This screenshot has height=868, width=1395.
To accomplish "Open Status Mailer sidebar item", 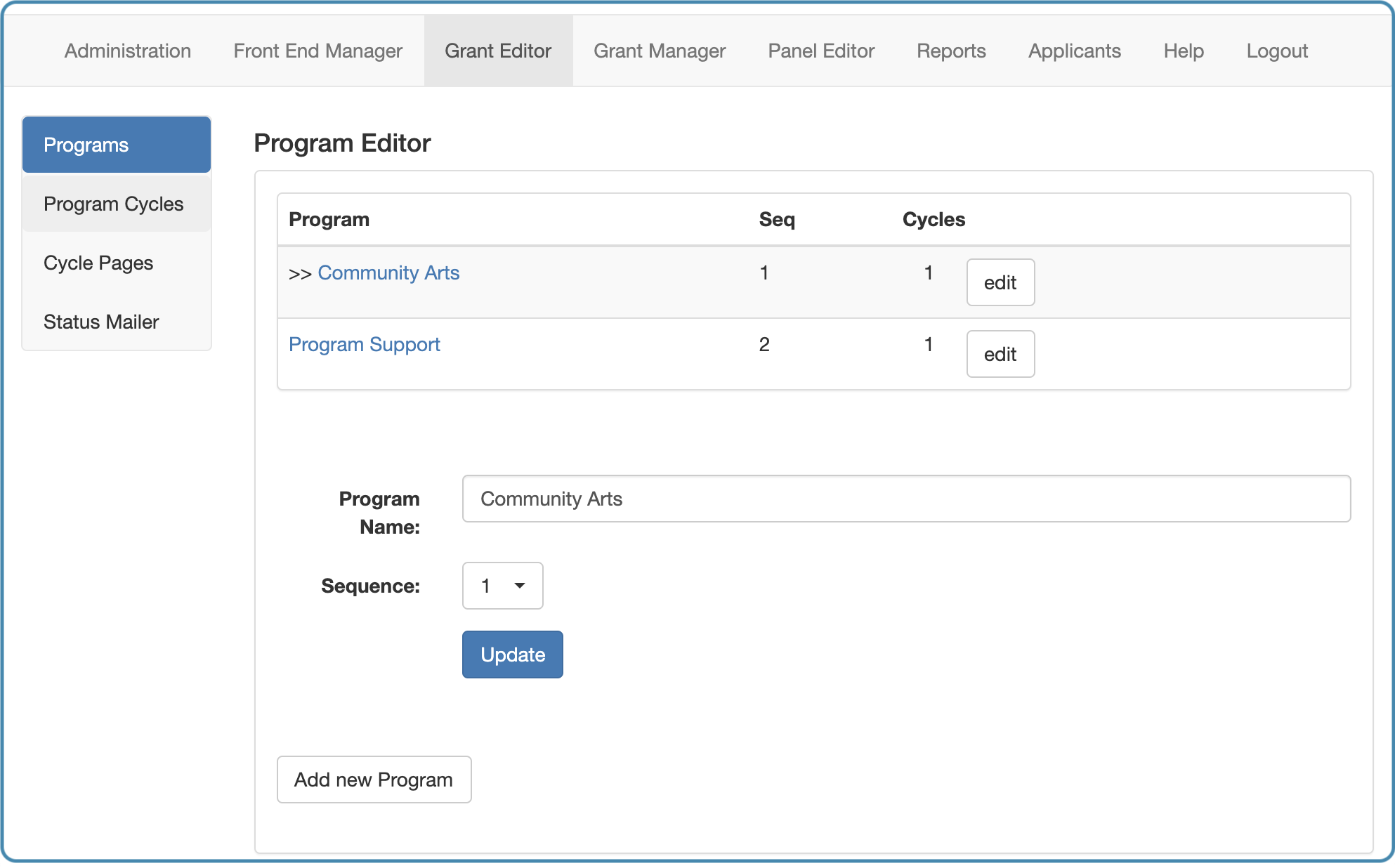I will pos(117,322).
